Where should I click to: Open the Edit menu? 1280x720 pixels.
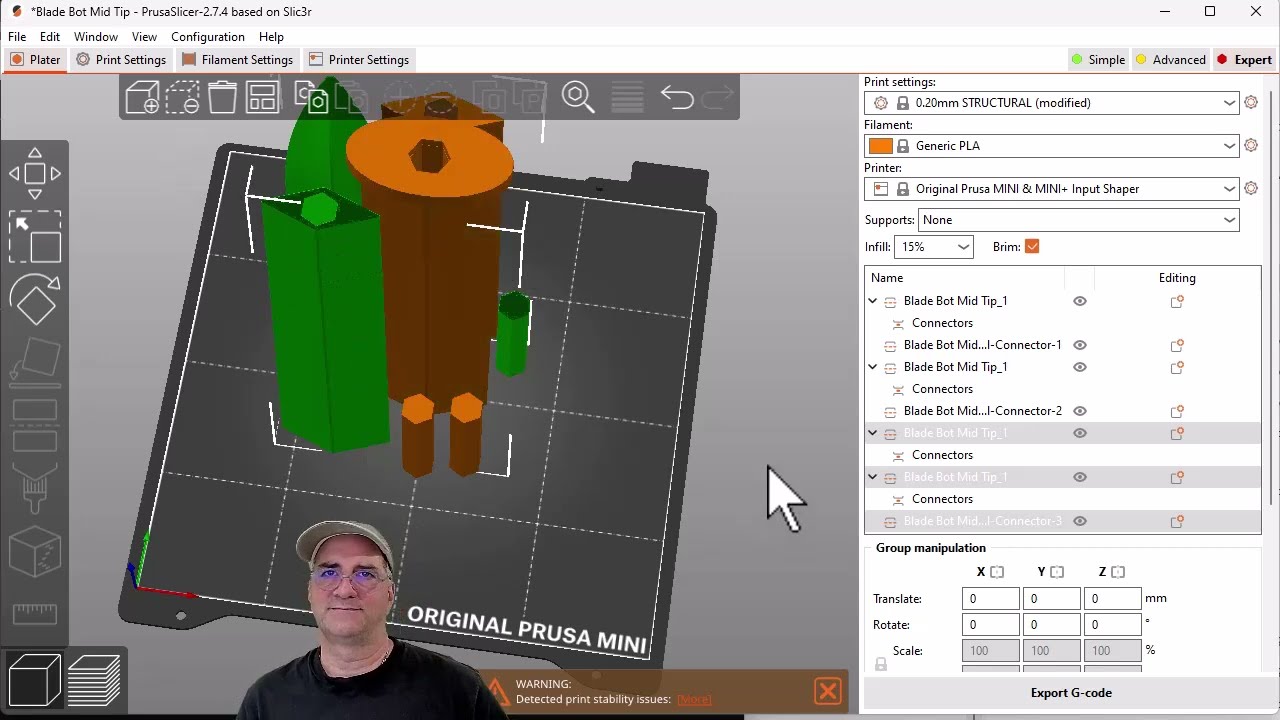(x=50, y=37)
